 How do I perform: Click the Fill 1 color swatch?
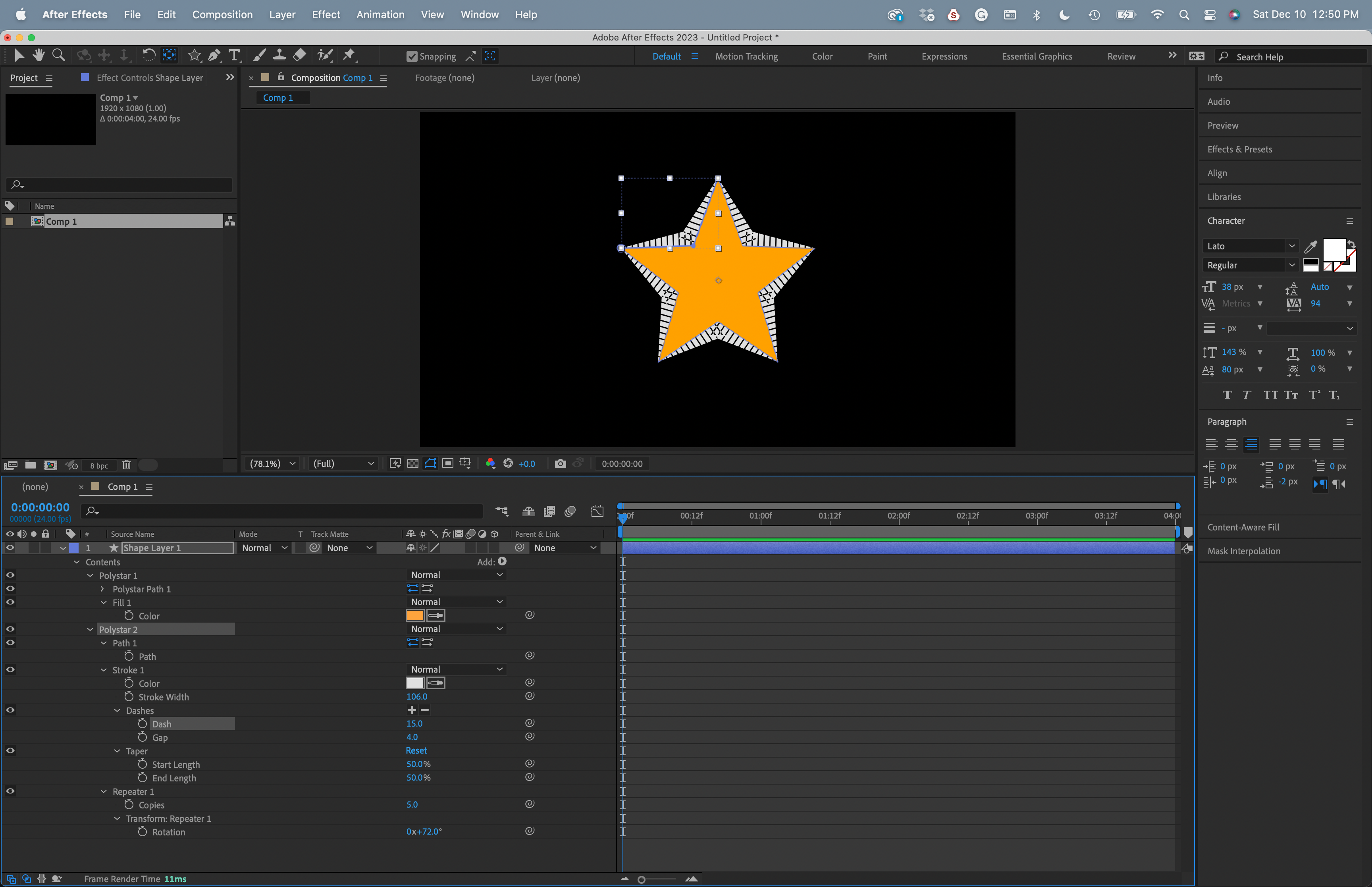click(x=414, y=615)
